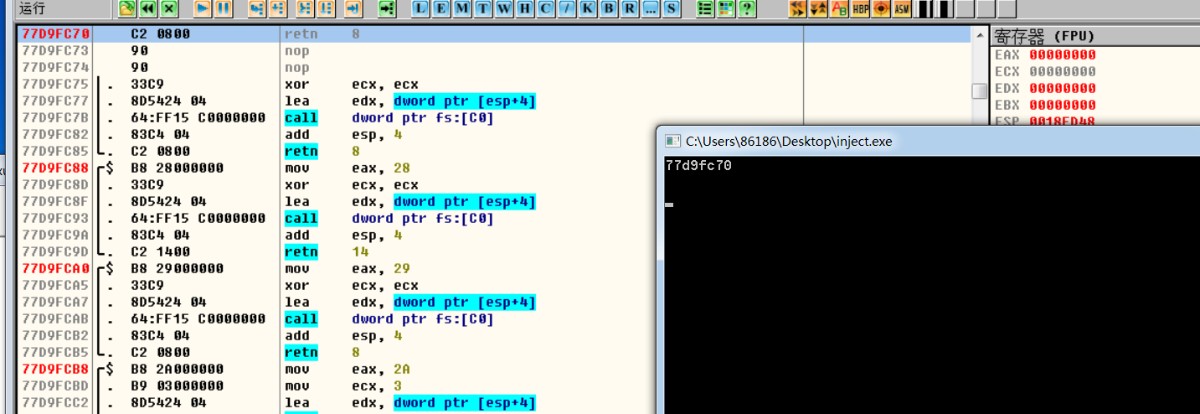The width and height of the screenshot is (1200, 414).
Task: Show Source with the S button
Action: tap(672, 8)
